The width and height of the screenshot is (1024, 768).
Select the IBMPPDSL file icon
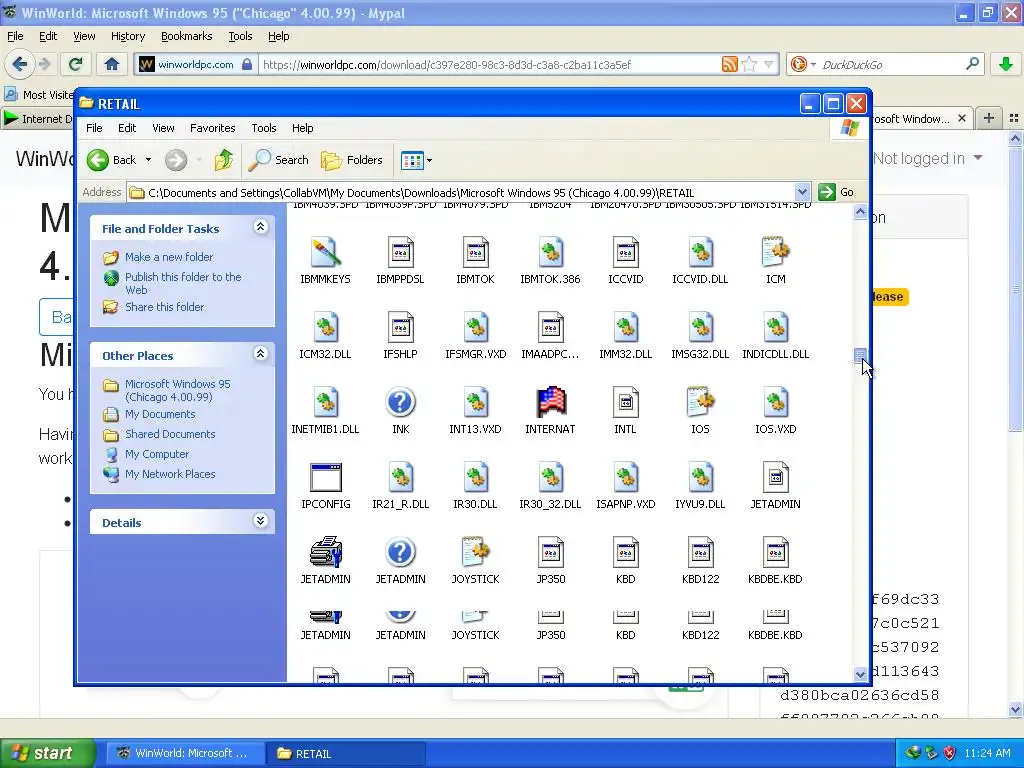(x=400, y=253)
